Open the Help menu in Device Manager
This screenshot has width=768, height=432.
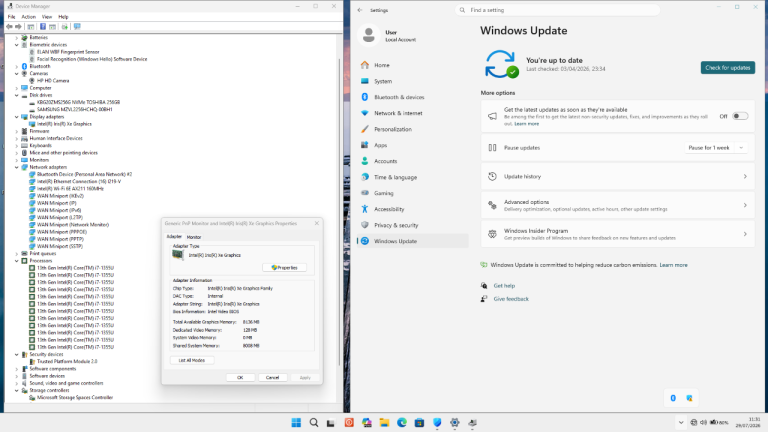coord(63,17)
